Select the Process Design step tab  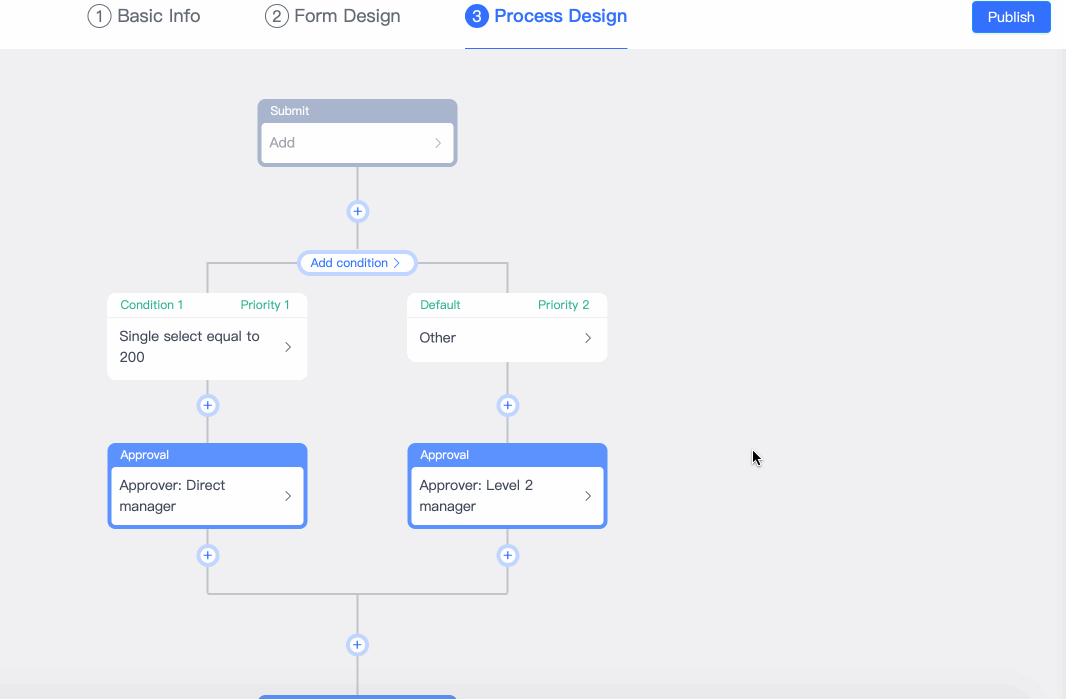click(x=546, y=17)
